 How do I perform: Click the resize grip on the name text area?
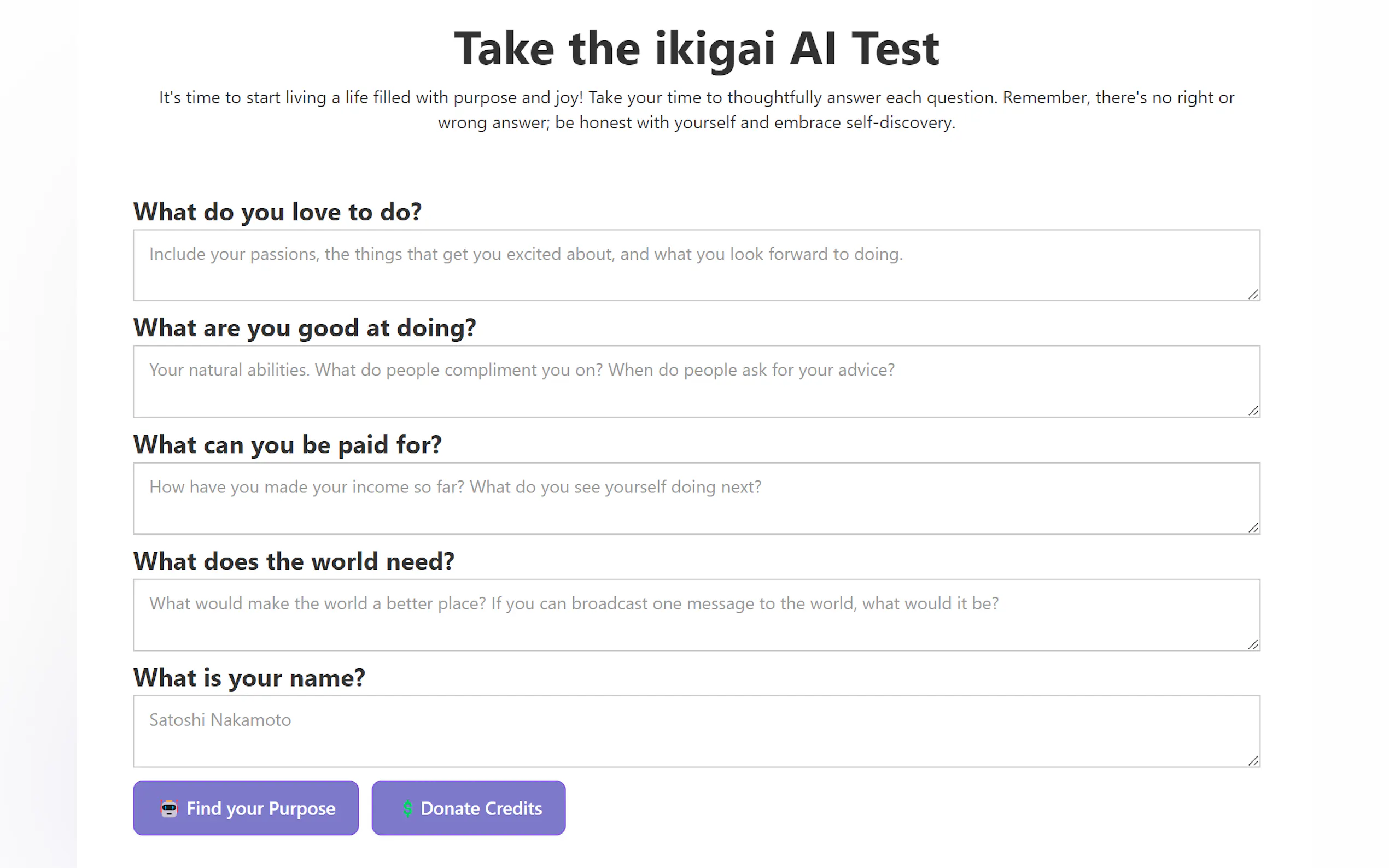click(1253, 761)
